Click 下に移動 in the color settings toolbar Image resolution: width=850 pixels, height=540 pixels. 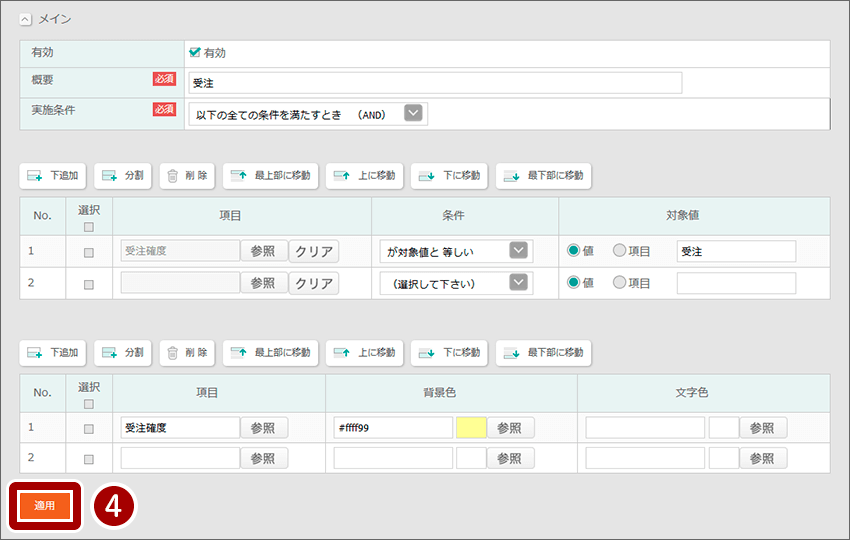point(449,353)
